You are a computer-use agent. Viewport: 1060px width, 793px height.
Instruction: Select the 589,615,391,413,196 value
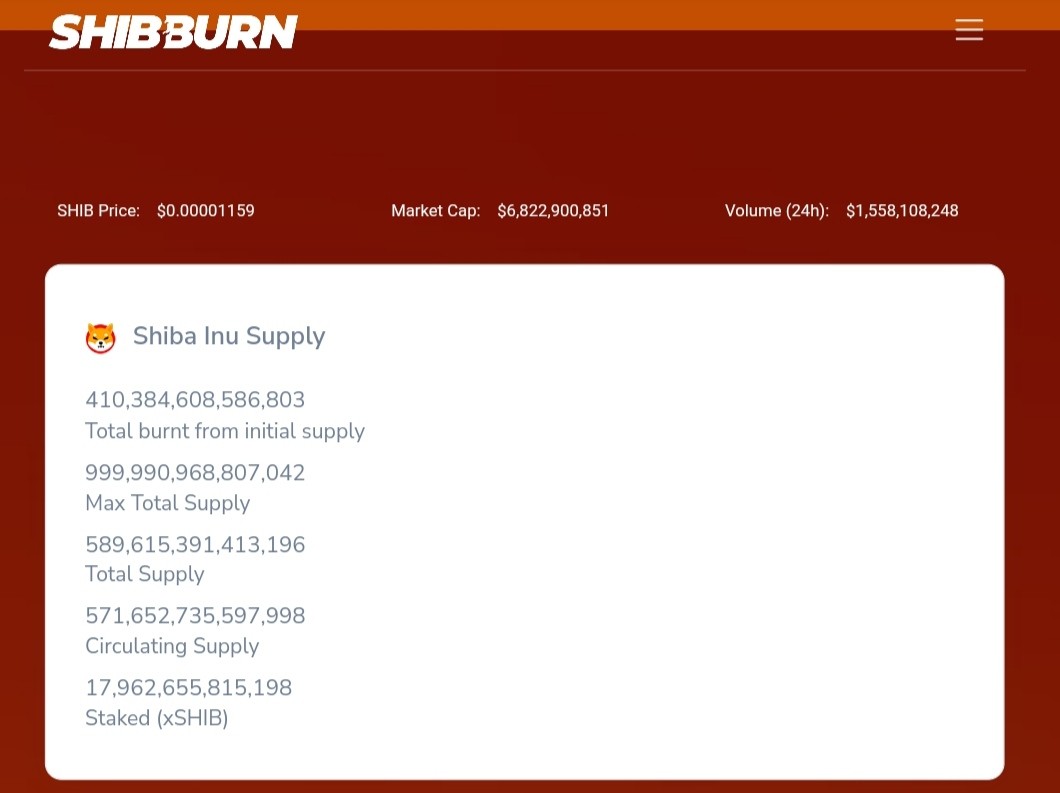(195, 544)
